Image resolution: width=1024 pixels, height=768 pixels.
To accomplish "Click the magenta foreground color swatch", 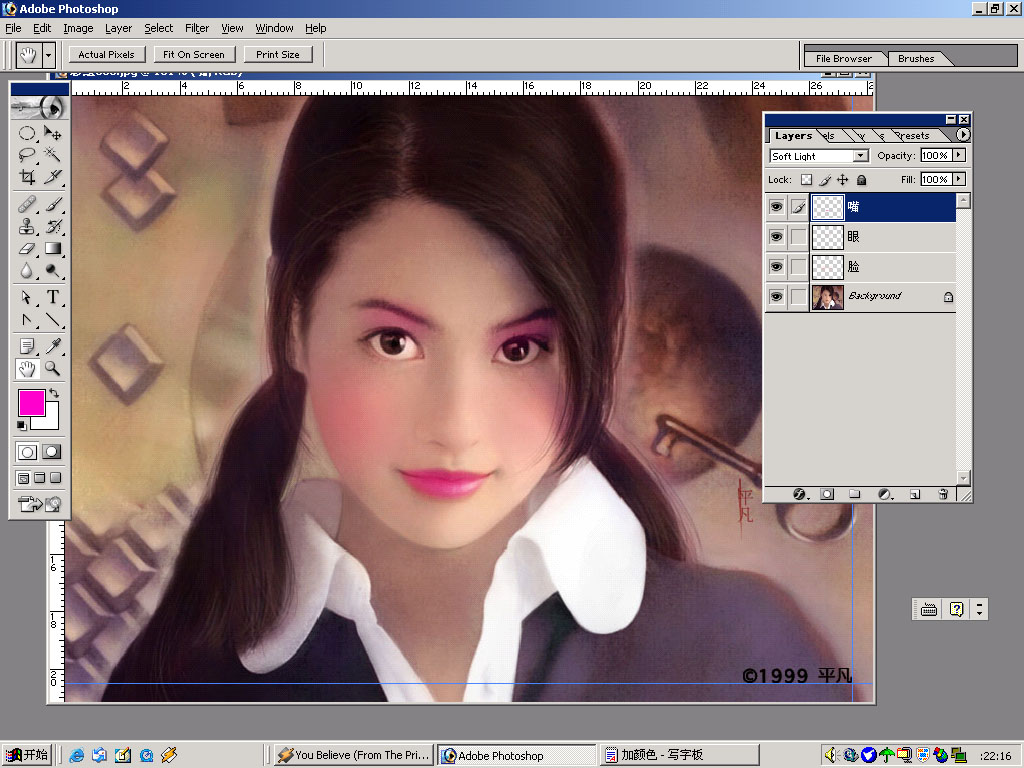I will (31, 402).
